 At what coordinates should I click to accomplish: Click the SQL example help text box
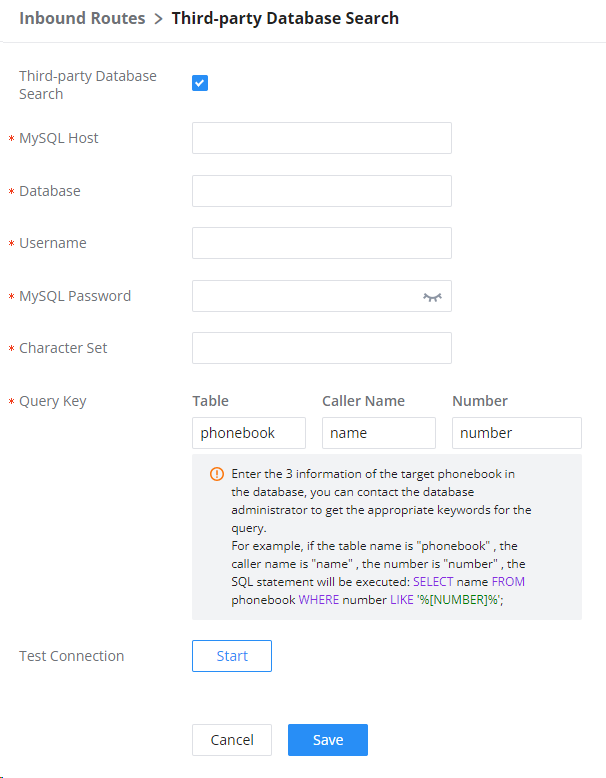pos(387,537)
